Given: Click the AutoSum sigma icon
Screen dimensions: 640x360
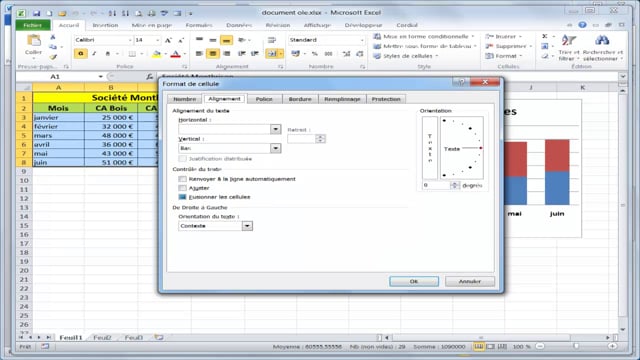Looking at the screenshot, I should pyautogui.click(x=544, y=36).
